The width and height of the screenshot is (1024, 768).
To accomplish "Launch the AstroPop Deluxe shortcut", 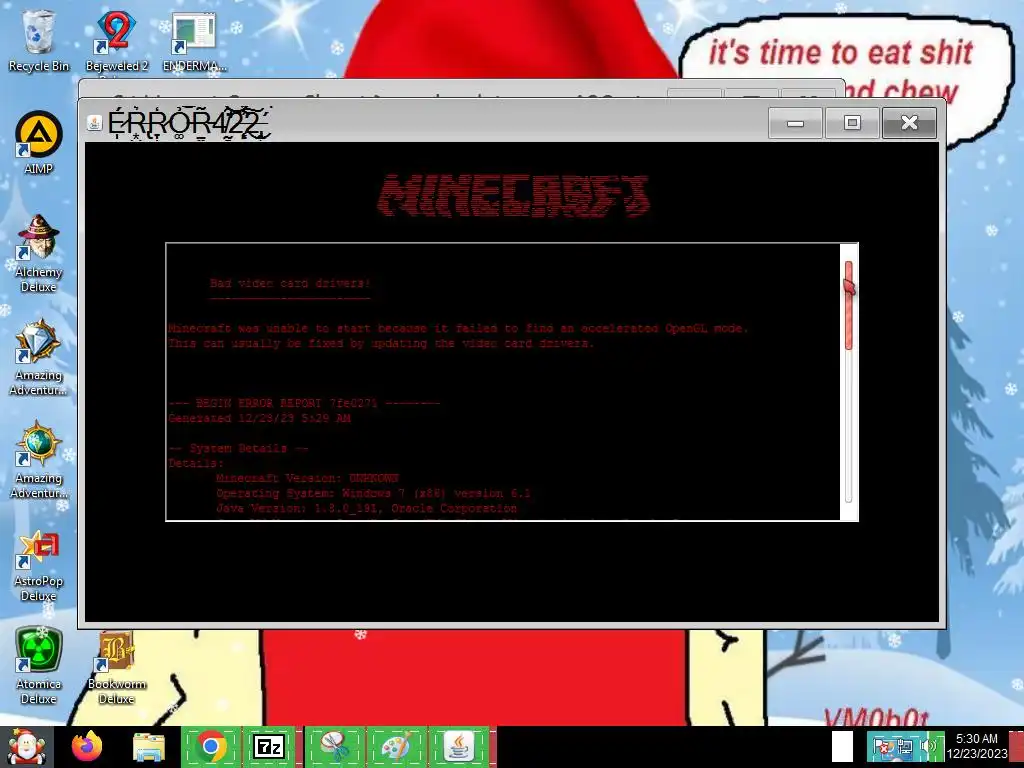I will pos(38,566).
